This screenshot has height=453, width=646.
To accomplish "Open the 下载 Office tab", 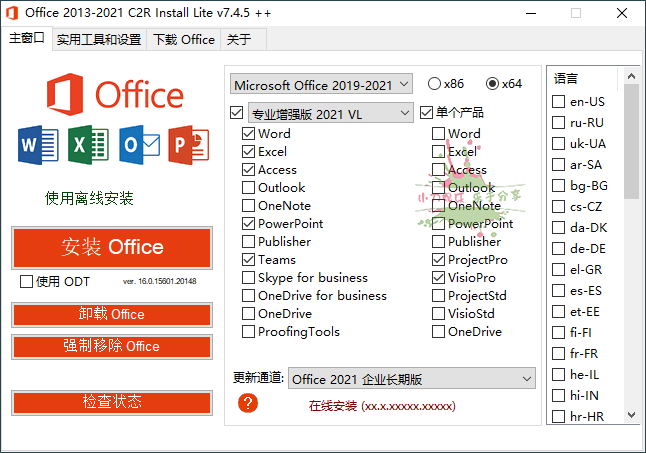I will pyautogui.click(x=184, y=40).
